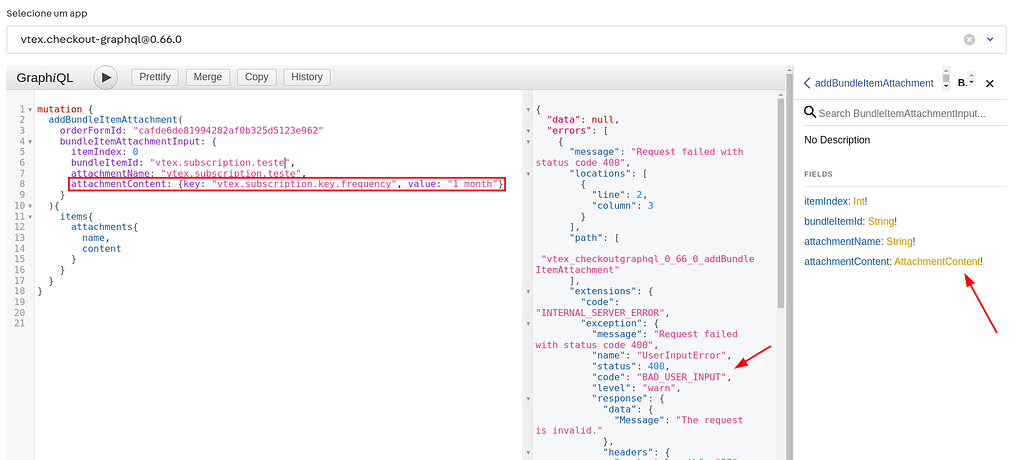1024x460 pixels.
Task: Click the "level": "warn" entry
Action: [x=635, y=387]
